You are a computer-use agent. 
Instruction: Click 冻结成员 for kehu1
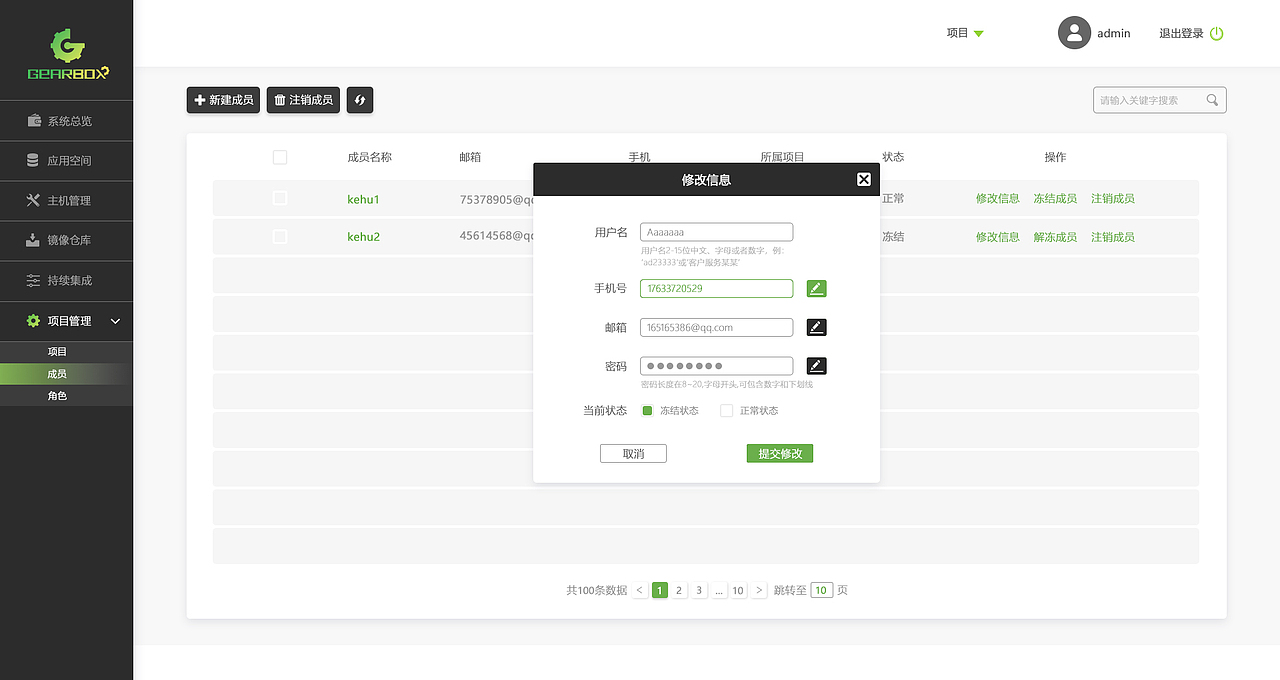pos(1055,199)
